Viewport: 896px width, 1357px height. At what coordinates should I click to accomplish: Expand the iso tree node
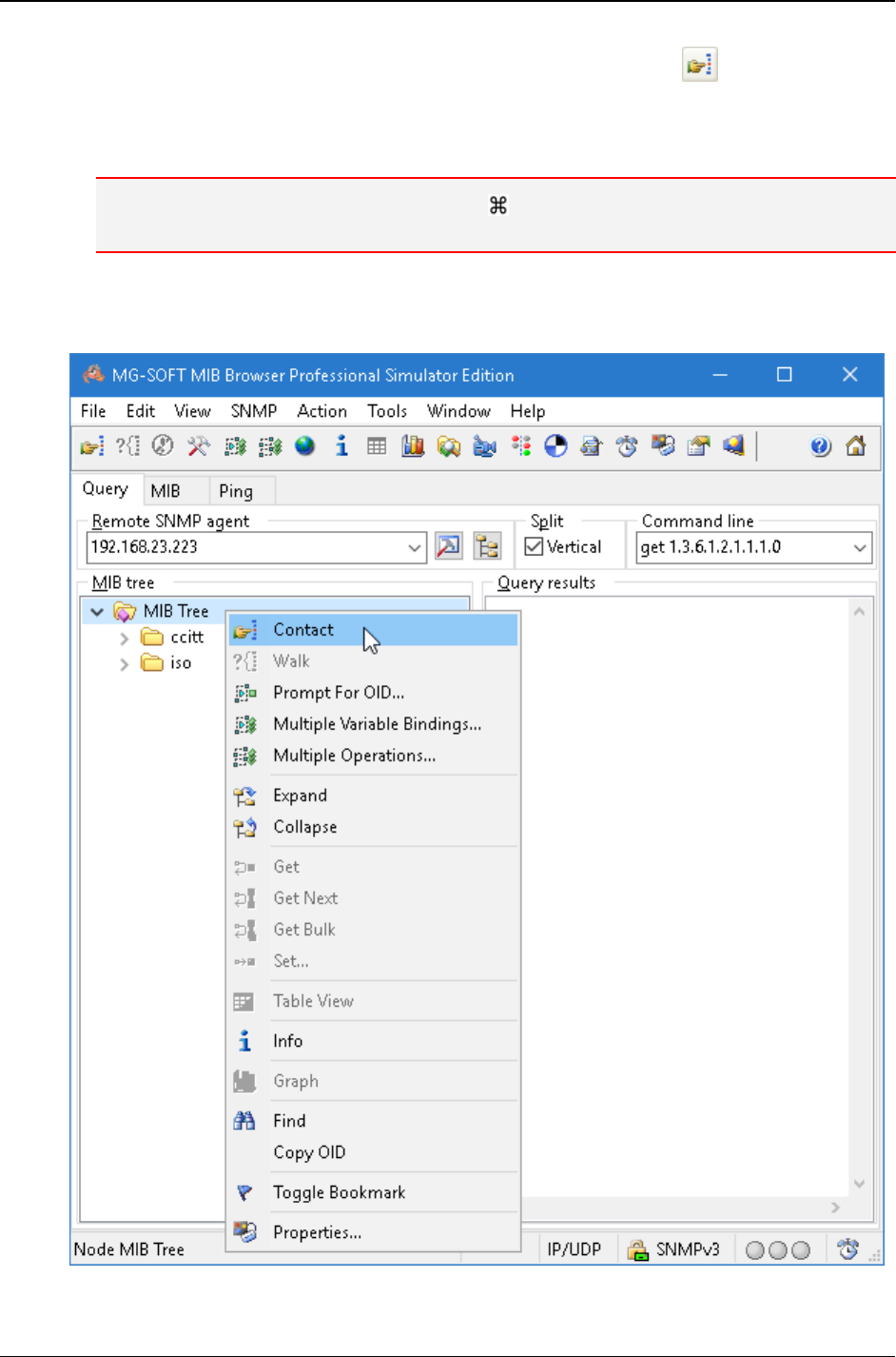point(124,663)
